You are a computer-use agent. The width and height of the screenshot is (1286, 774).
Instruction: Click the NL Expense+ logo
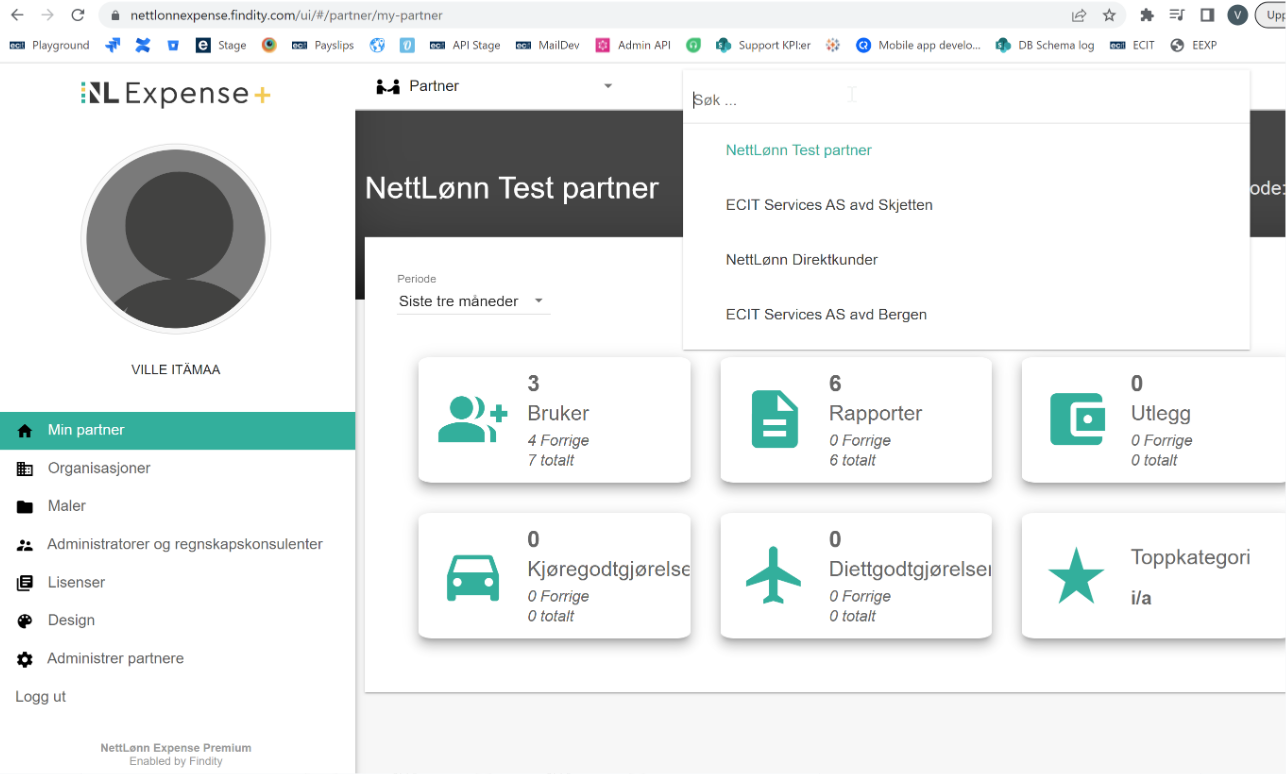176,94
